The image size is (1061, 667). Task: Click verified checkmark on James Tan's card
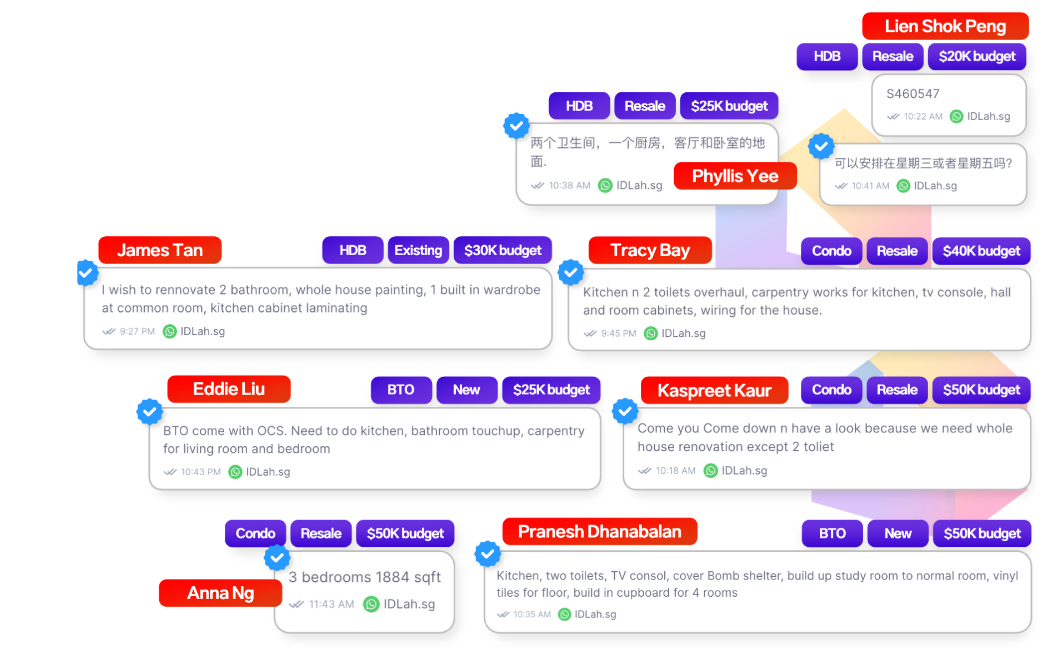87,272
